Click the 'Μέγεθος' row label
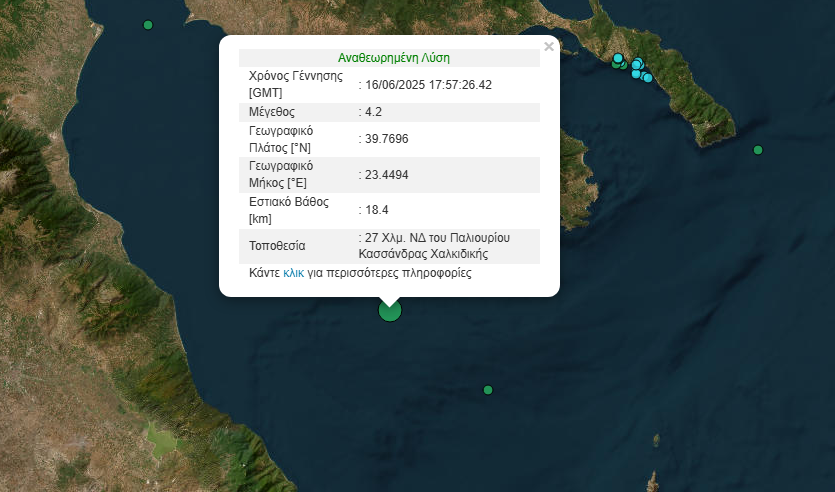The image size is (835, 492). click(272, 111)
